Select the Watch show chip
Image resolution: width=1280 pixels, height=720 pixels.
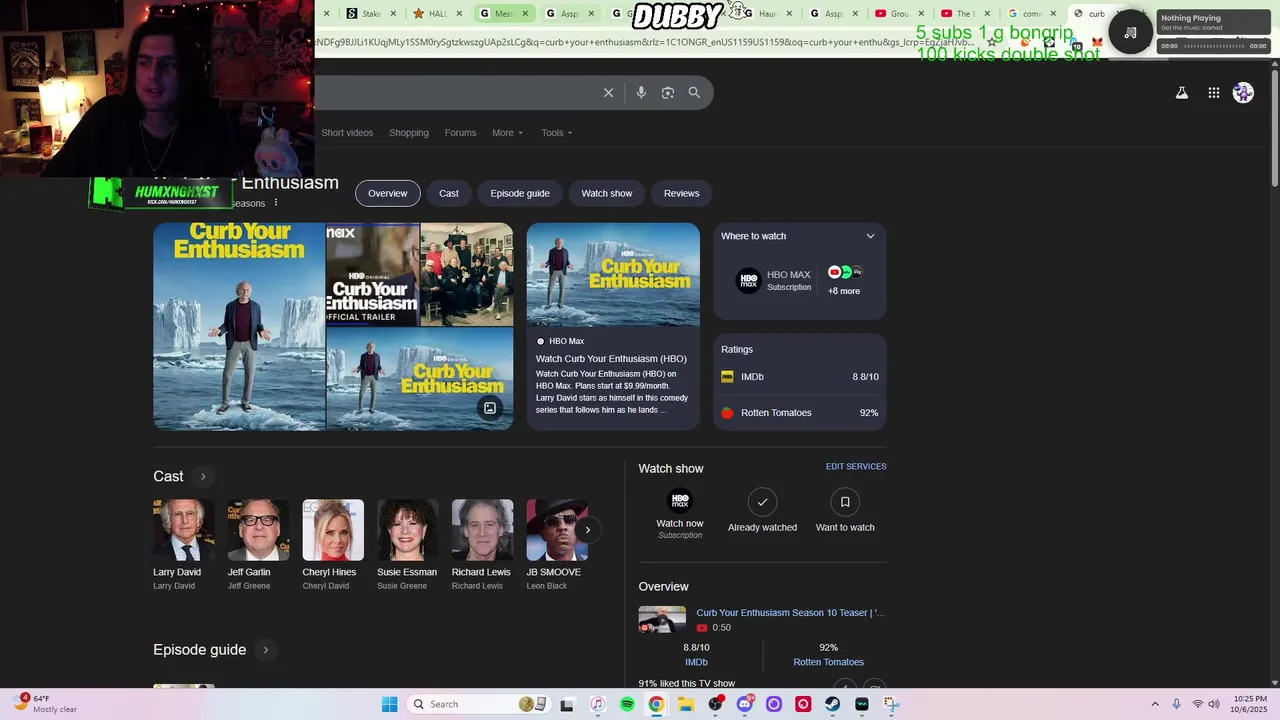pos(607,193)
